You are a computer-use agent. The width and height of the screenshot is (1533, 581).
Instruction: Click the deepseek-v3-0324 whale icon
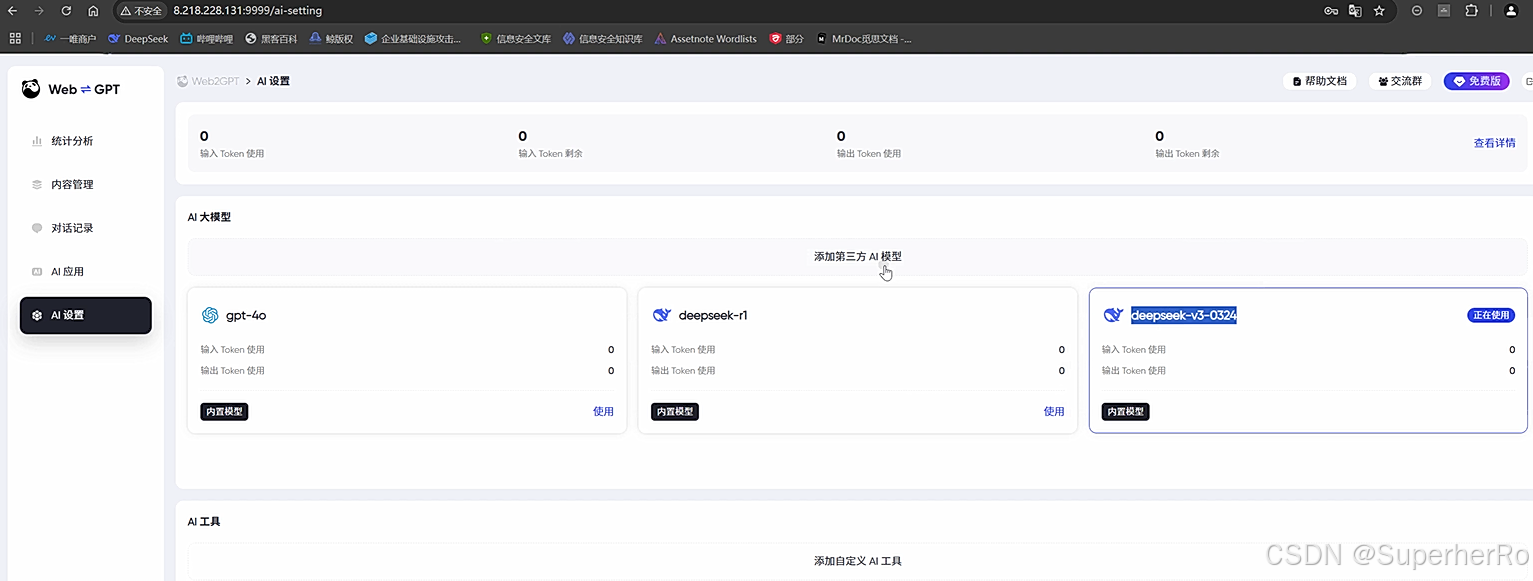[1113, 315]
